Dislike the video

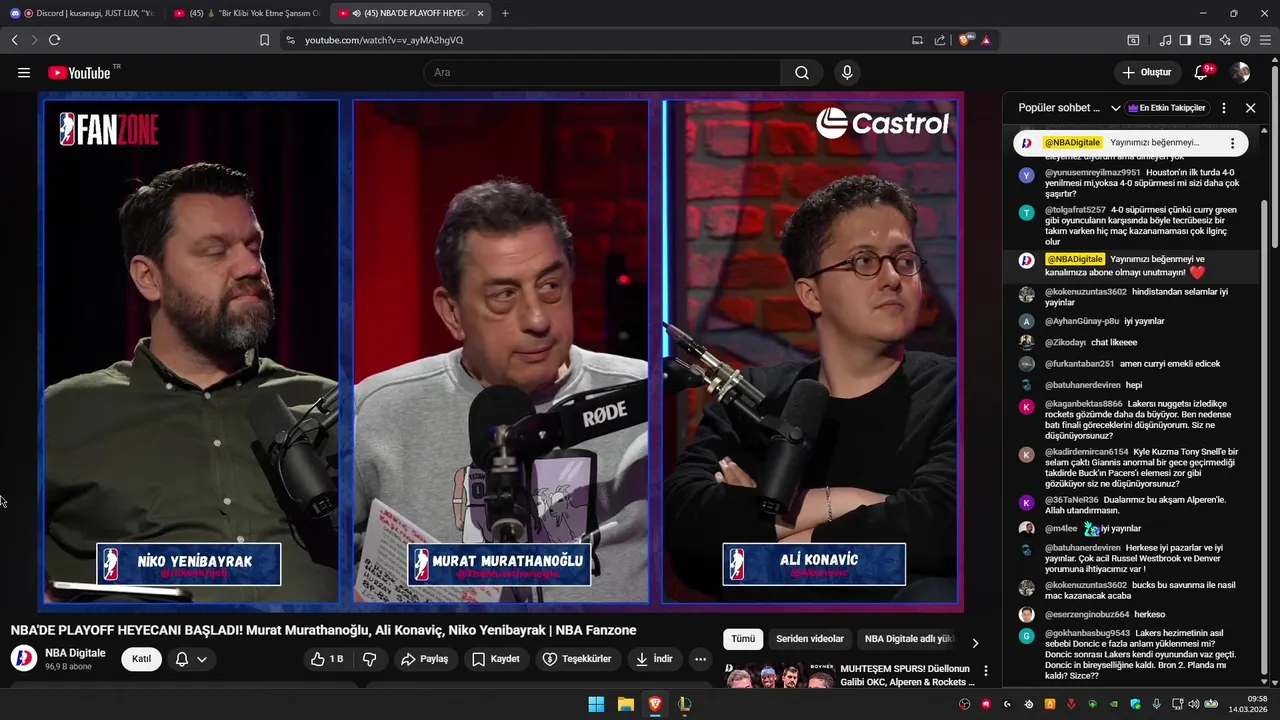click(369, 659)
